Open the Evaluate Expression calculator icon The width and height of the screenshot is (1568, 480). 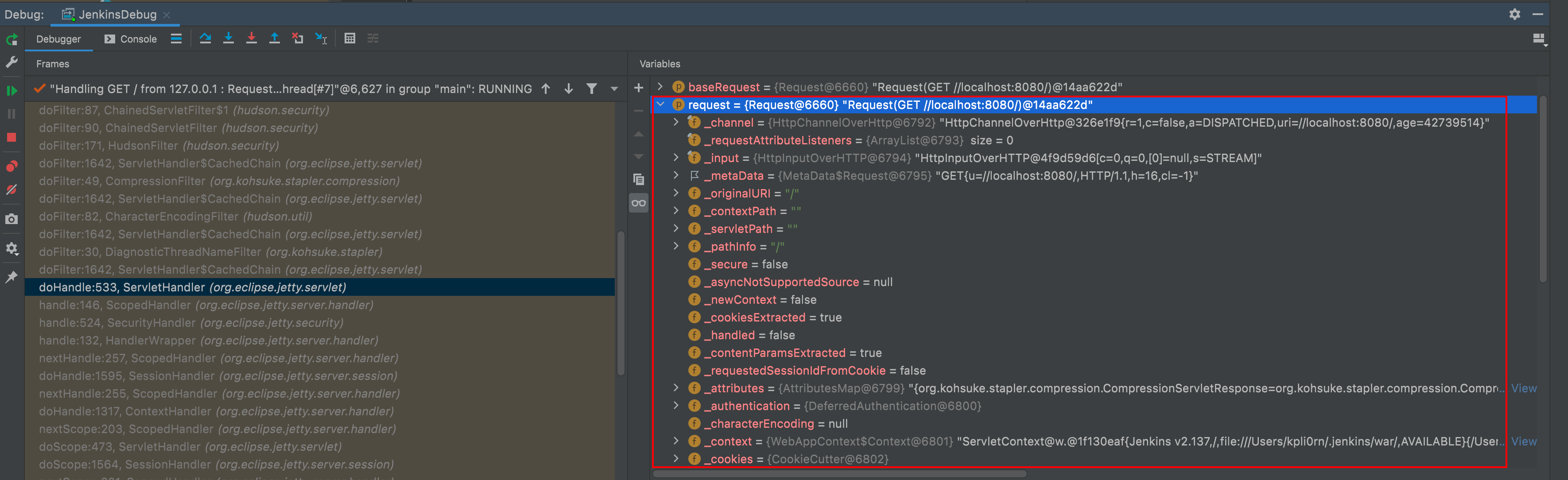[349, 39]
